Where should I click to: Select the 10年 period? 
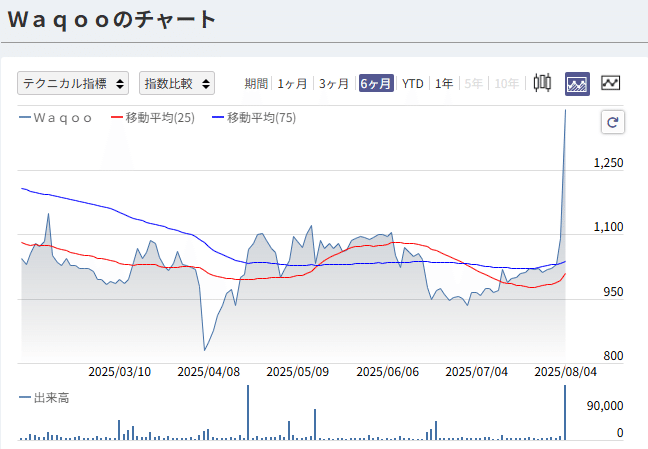pos(507,84)
